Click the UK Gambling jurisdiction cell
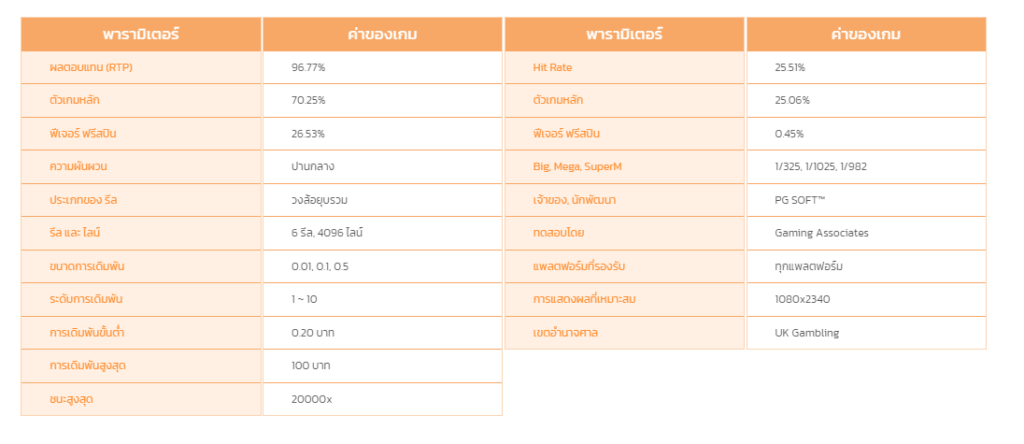The width and height of the screenshot is (1024, 444). click(x=866, y=332)
